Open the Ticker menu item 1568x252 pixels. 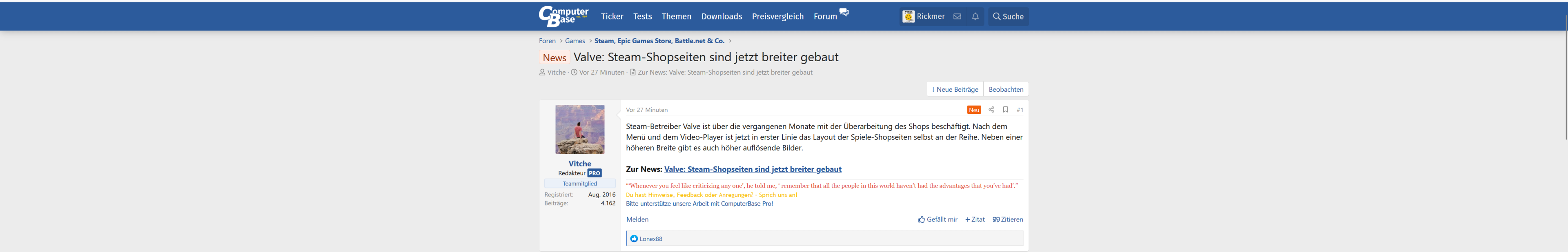coord(612,16)
